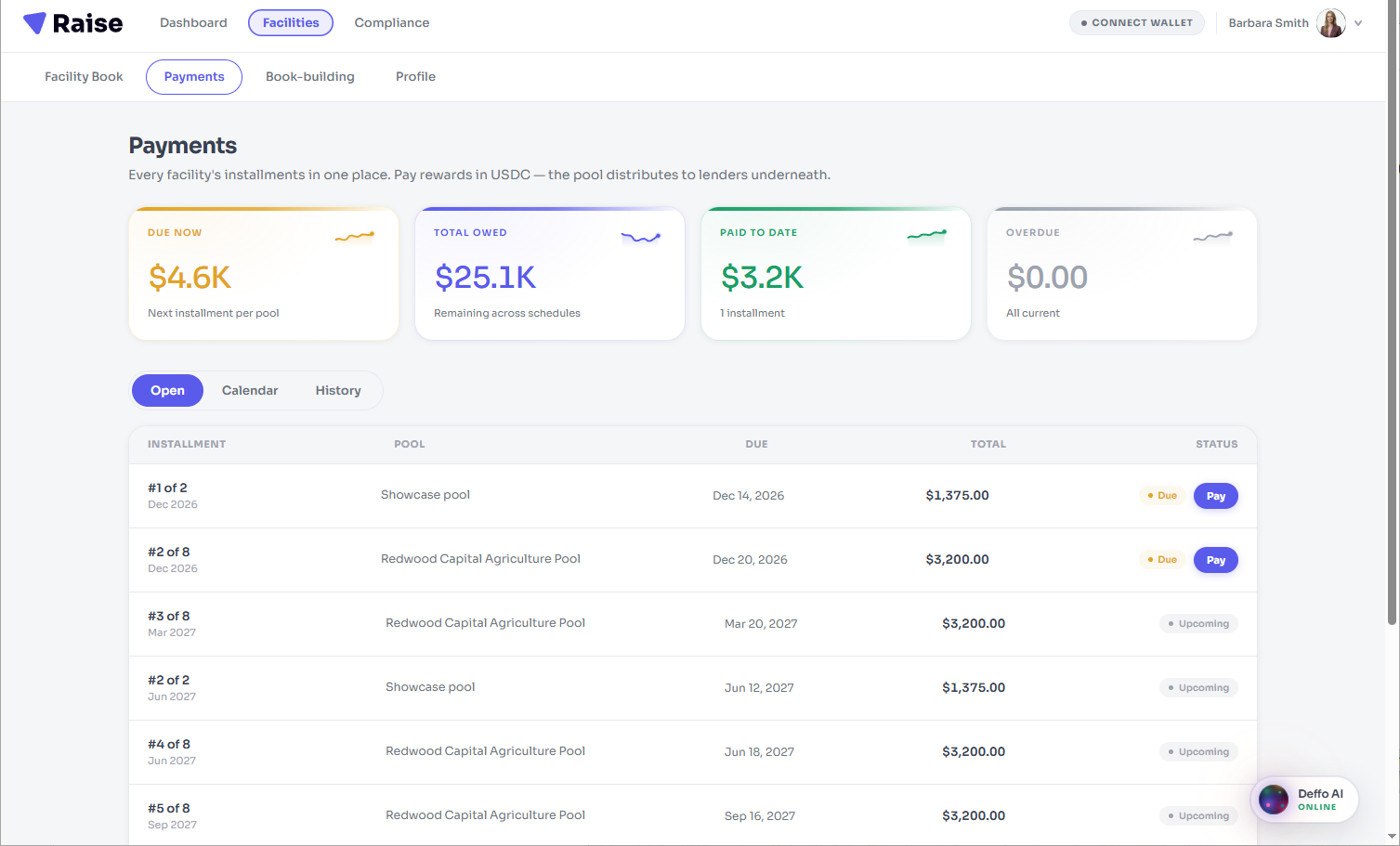Click the Due Now sparkline icon
This screenshot has width=1400, height=846.
355,237
